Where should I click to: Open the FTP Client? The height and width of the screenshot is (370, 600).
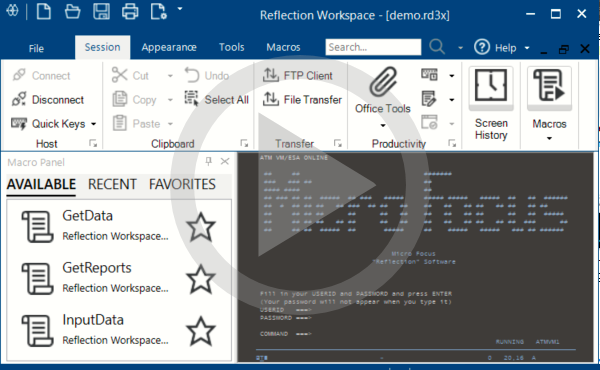(298, 75)
